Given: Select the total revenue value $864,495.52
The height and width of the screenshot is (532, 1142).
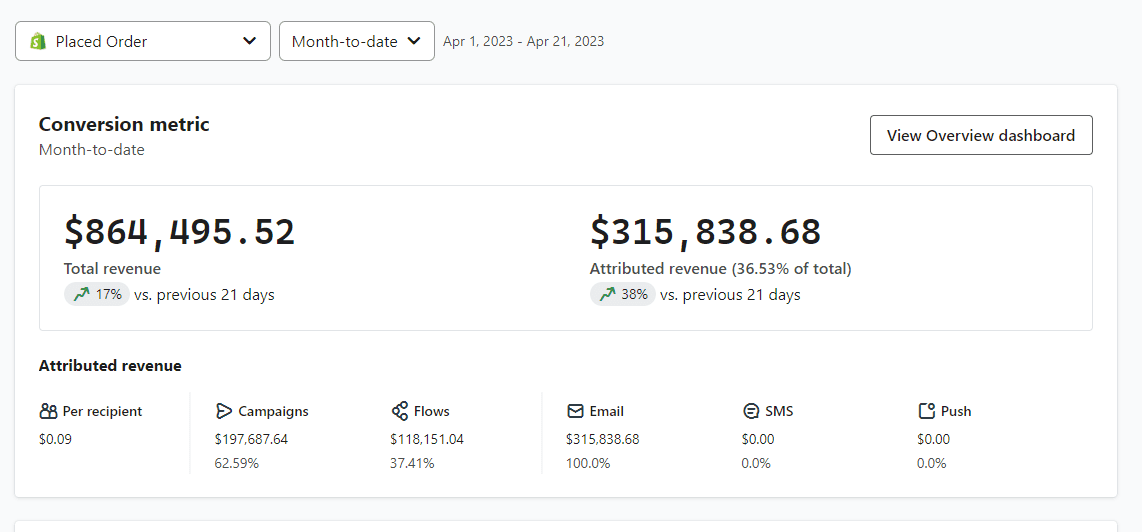Looking at the screenshot, I should tap(180, 232).
